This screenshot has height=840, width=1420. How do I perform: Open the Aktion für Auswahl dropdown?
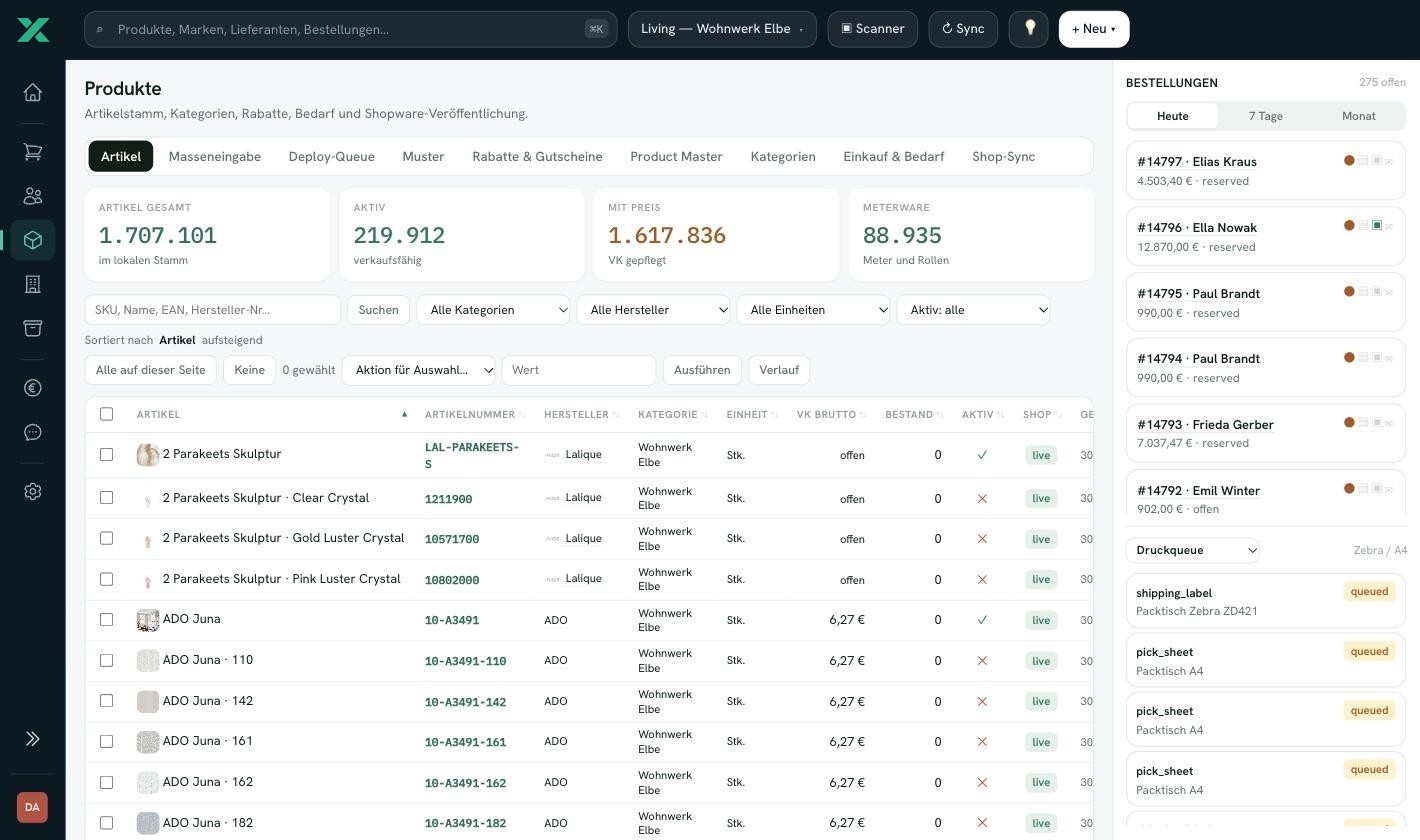(x=419, y=370)
